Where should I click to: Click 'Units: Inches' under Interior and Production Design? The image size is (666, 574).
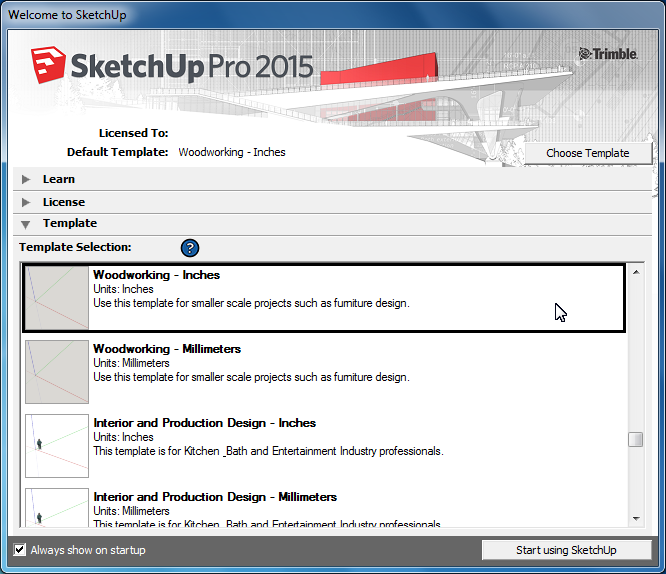[123, 437]
